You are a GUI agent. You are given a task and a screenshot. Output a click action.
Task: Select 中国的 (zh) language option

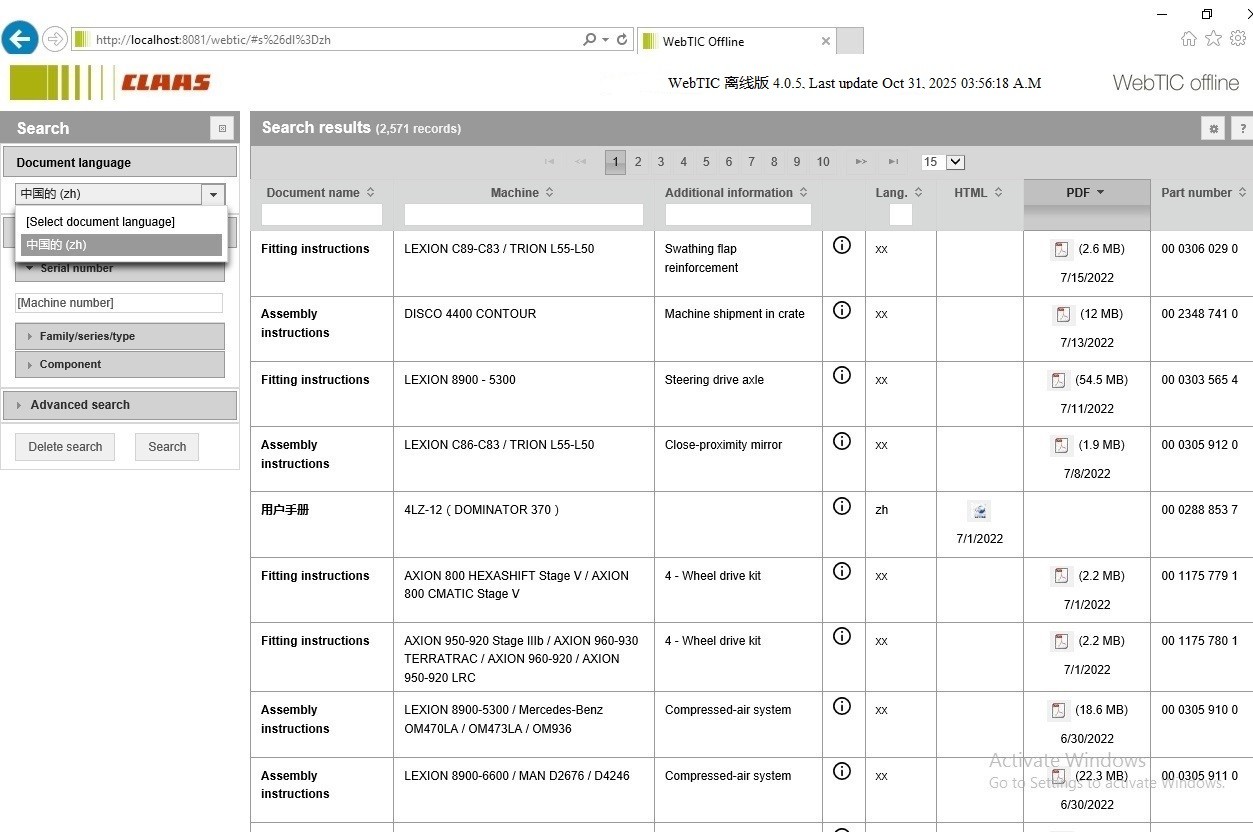120,245
